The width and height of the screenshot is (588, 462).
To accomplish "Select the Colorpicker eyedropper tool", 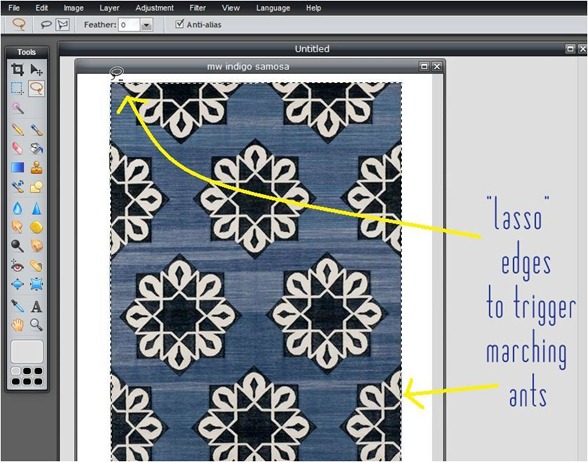I will (17, 306).
